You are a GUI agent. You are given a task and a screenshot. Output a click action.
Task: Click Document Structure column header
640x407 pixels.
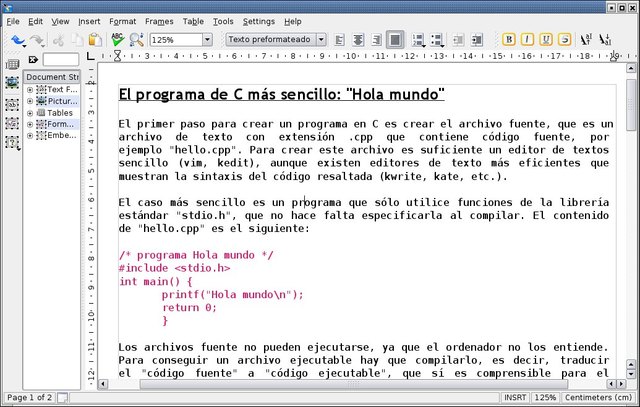[52, 77]
